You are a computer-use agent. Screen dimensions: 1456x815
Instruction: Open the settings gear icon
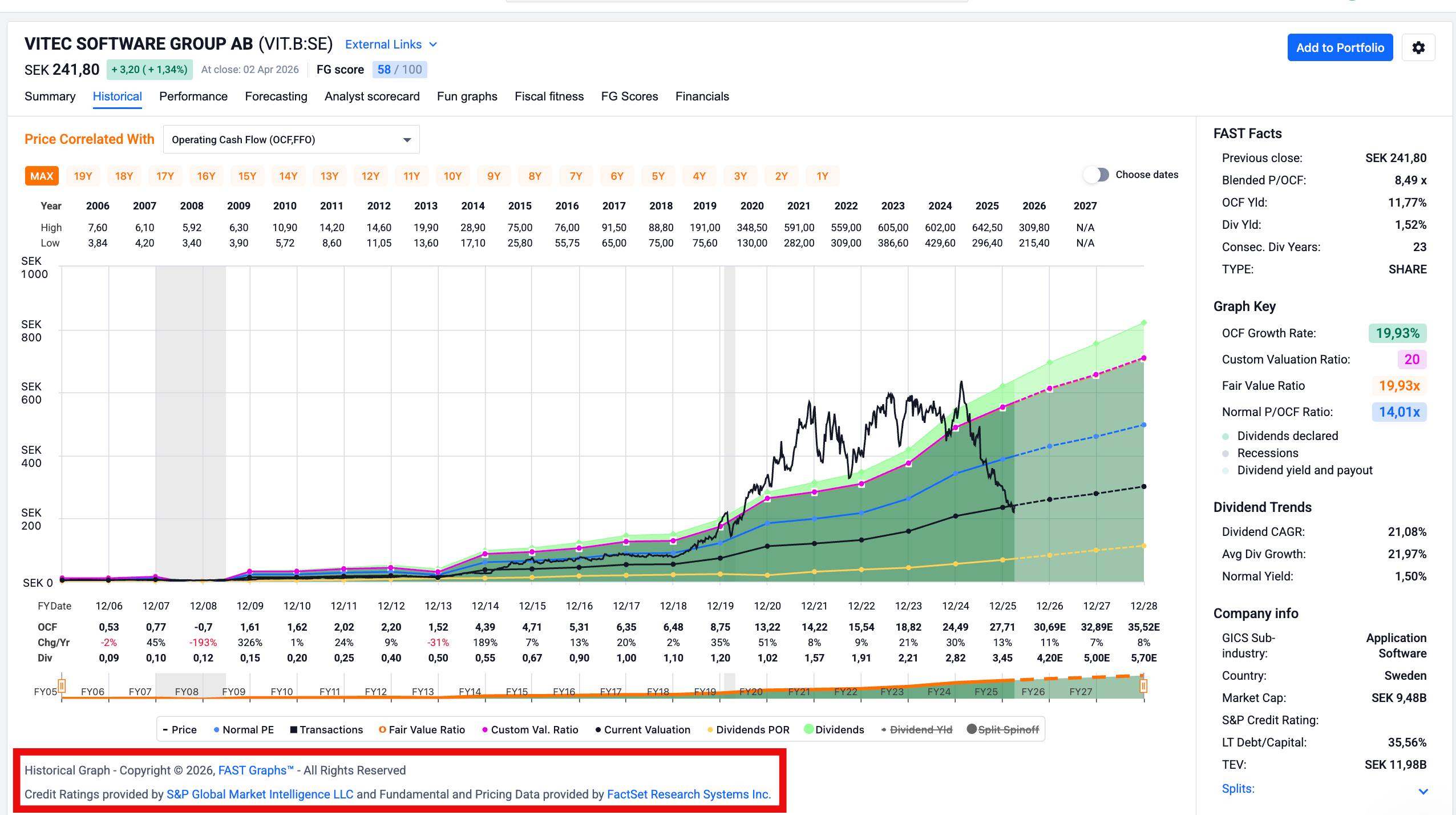[1418, 47]
